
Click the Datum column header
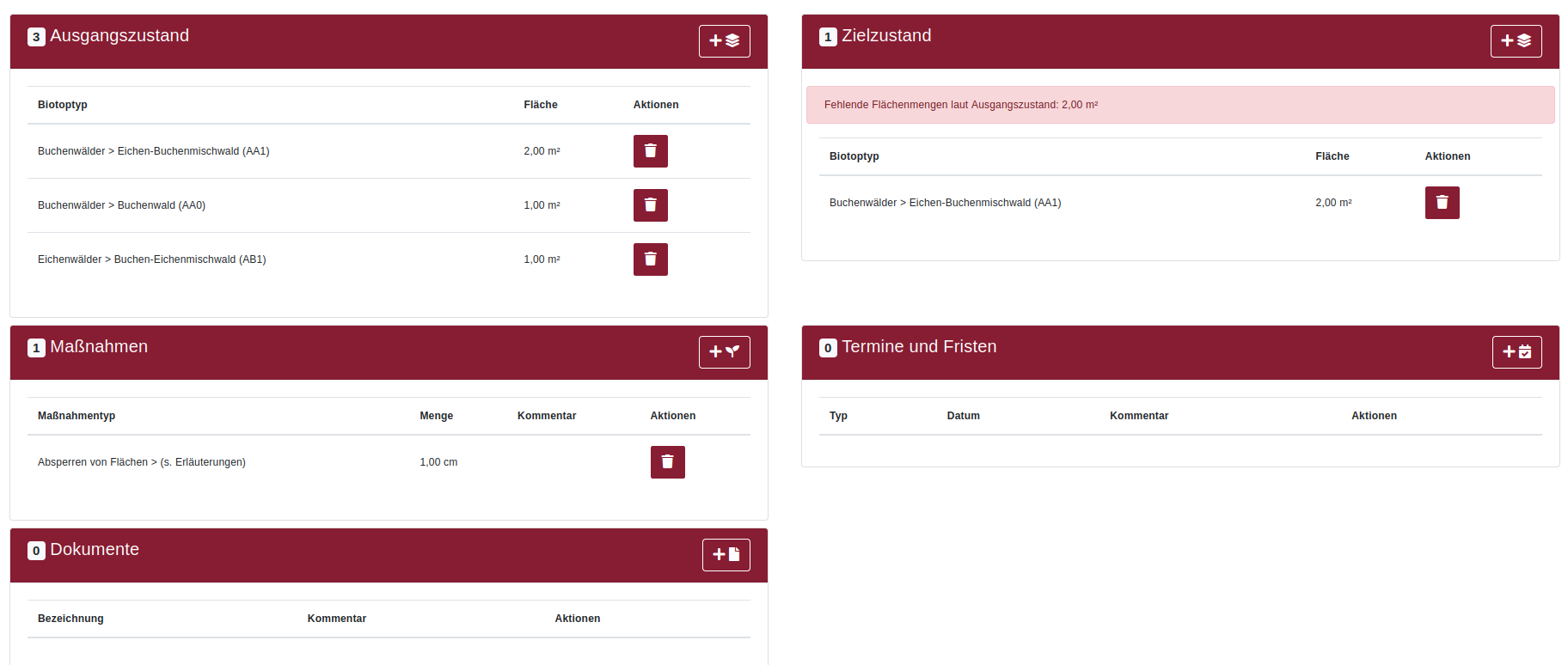click(x=963, y=416)
